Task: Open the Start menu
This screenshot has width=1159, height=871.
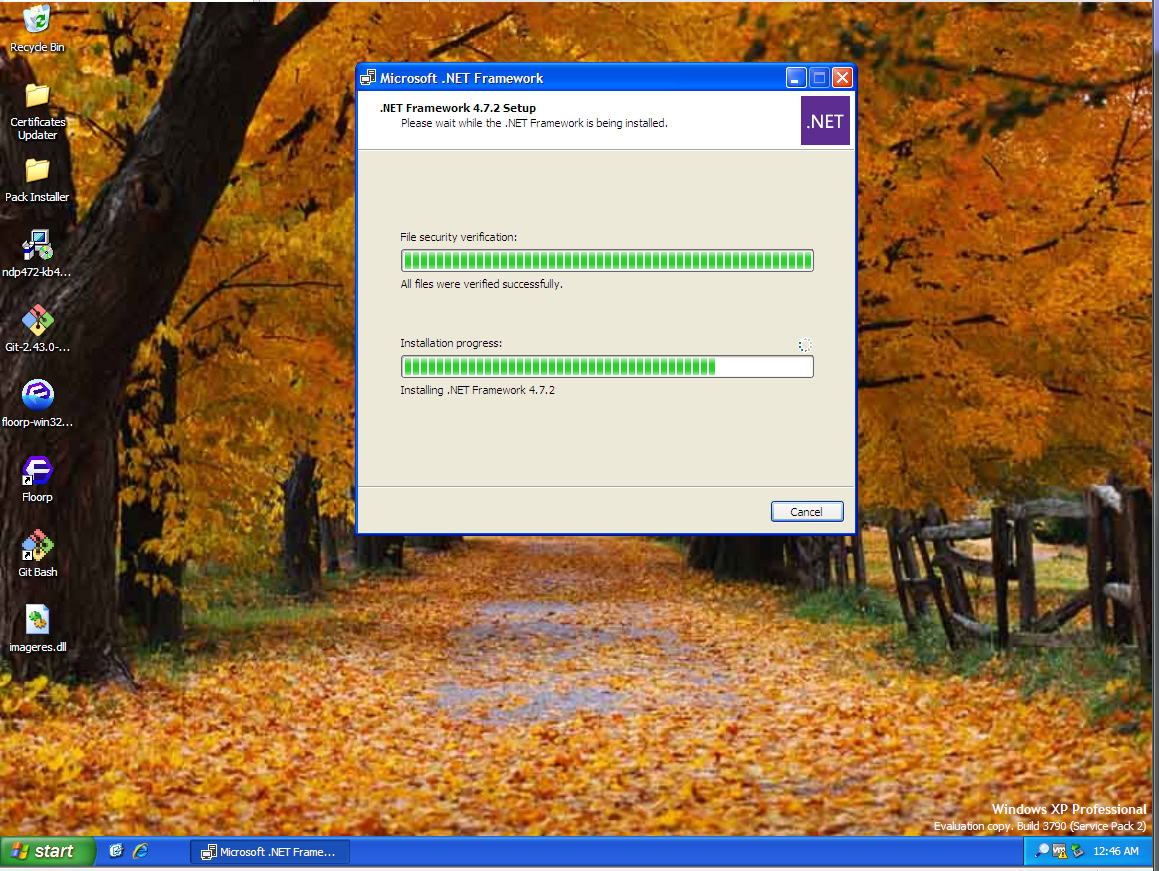Action: coord(47,852)
